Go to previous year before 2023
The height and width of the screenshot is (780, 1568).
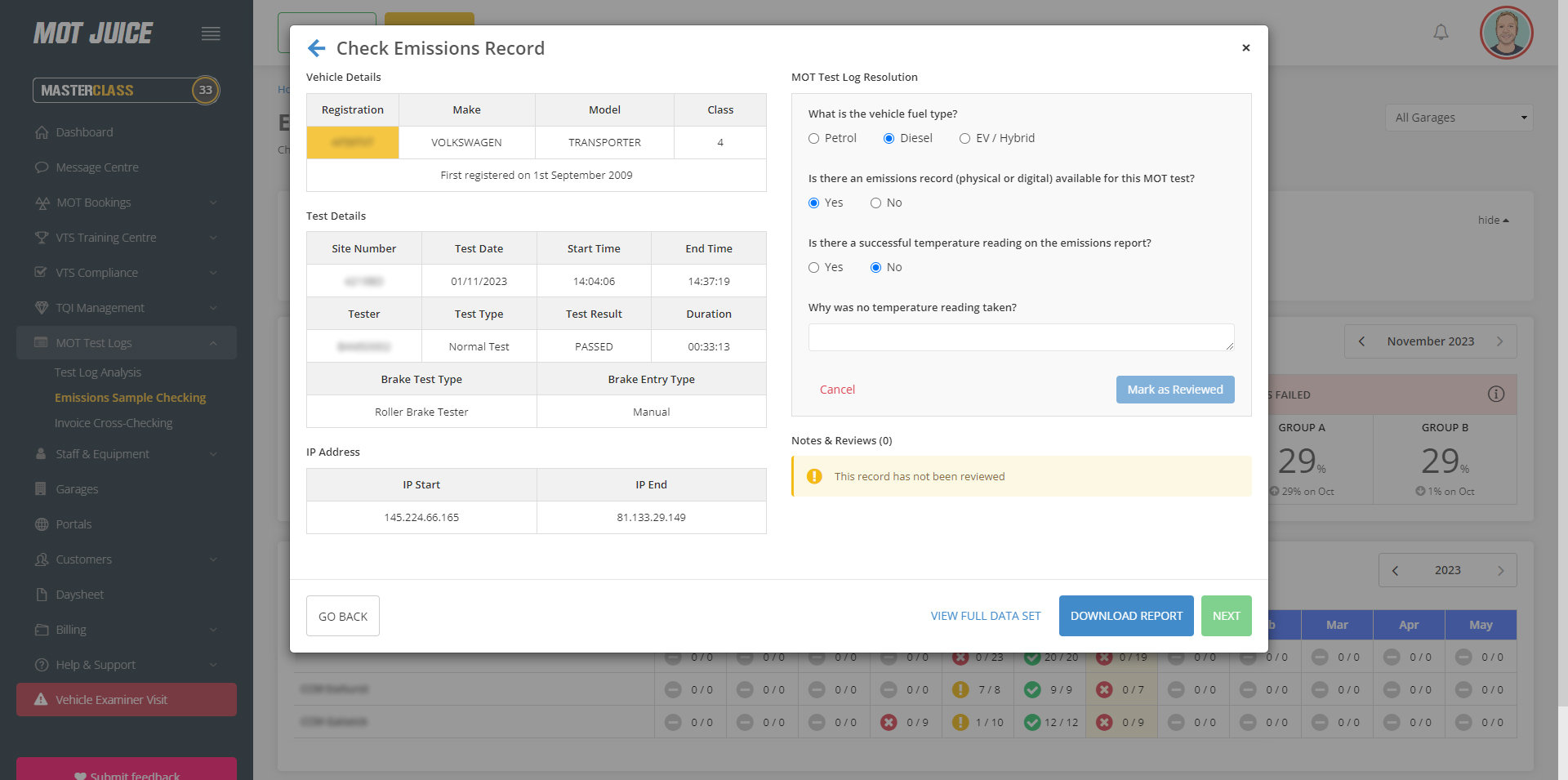pyautogui.click(x=1396, y=570)
